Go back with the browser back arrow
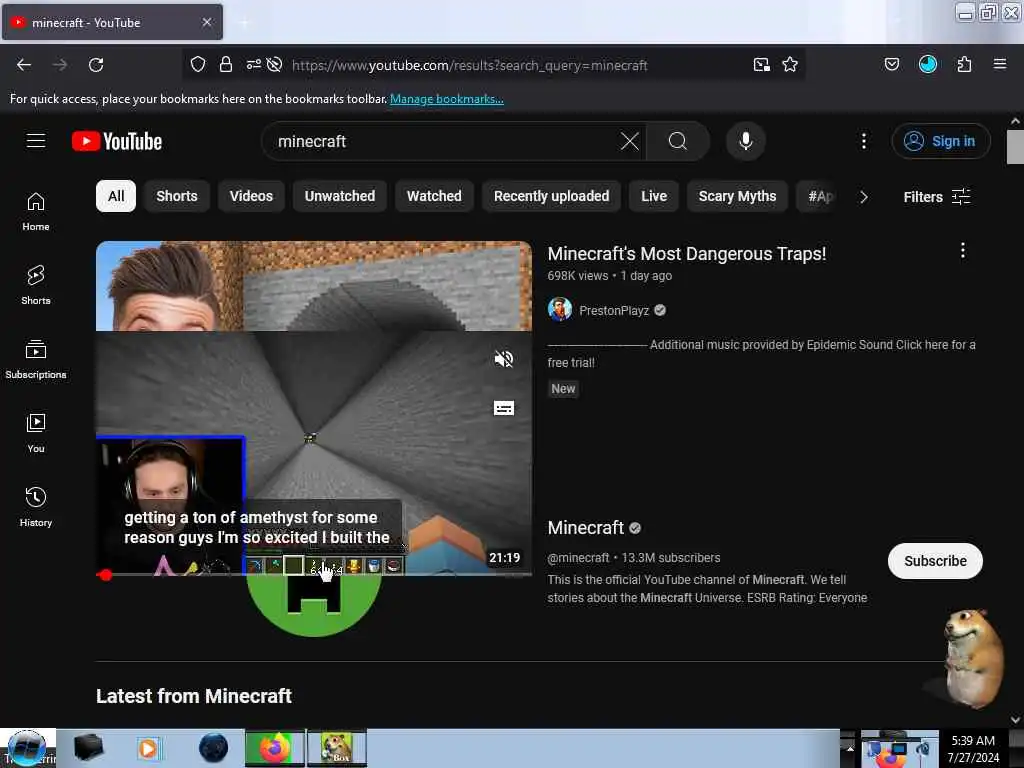This screenshot has width=1024, height=768. click(24, 65)
